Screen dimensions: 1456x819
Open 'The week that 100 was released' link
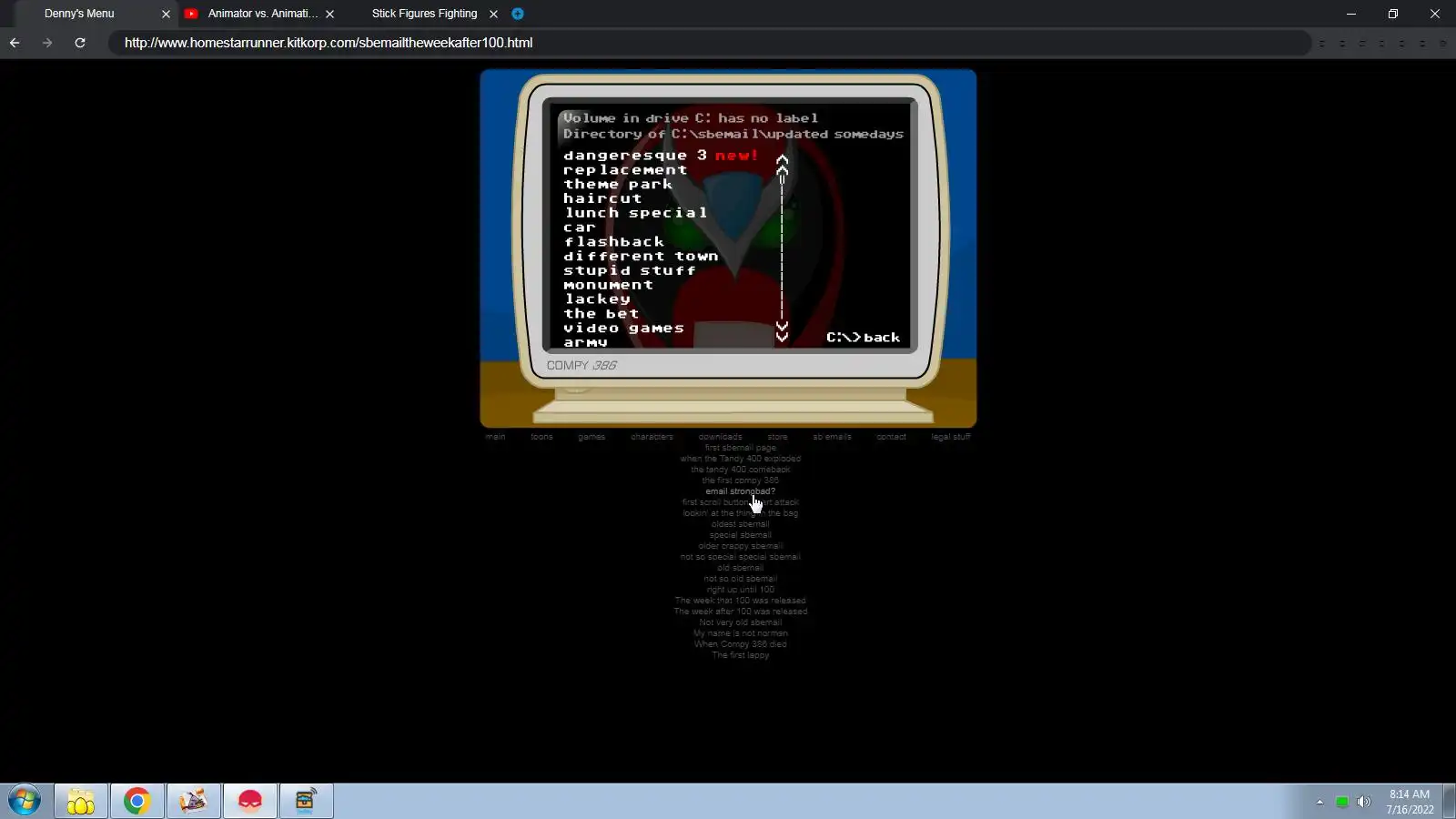(x=741, y=601)
